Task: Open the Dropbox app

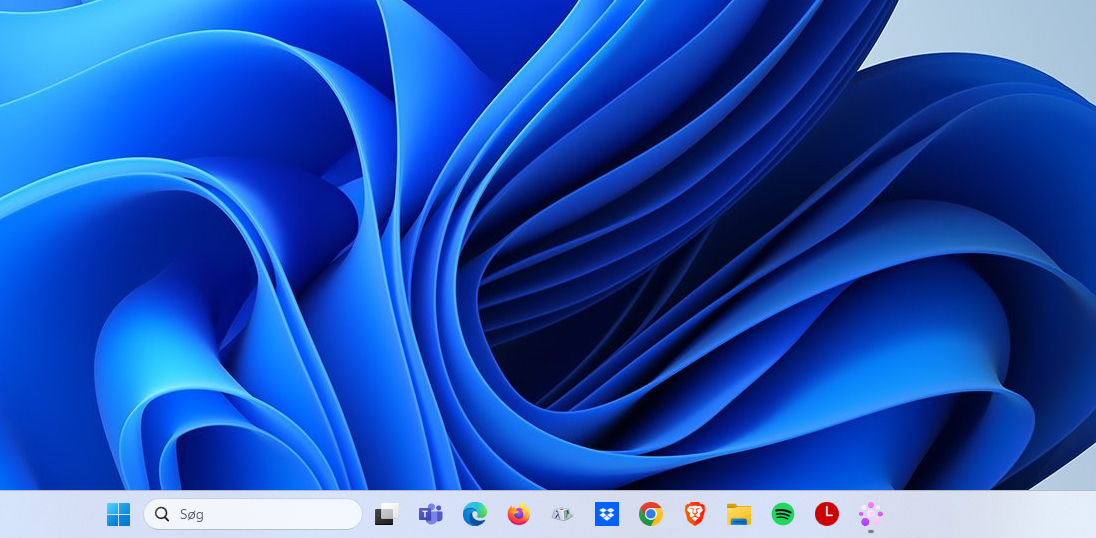Action: (606, 514)
